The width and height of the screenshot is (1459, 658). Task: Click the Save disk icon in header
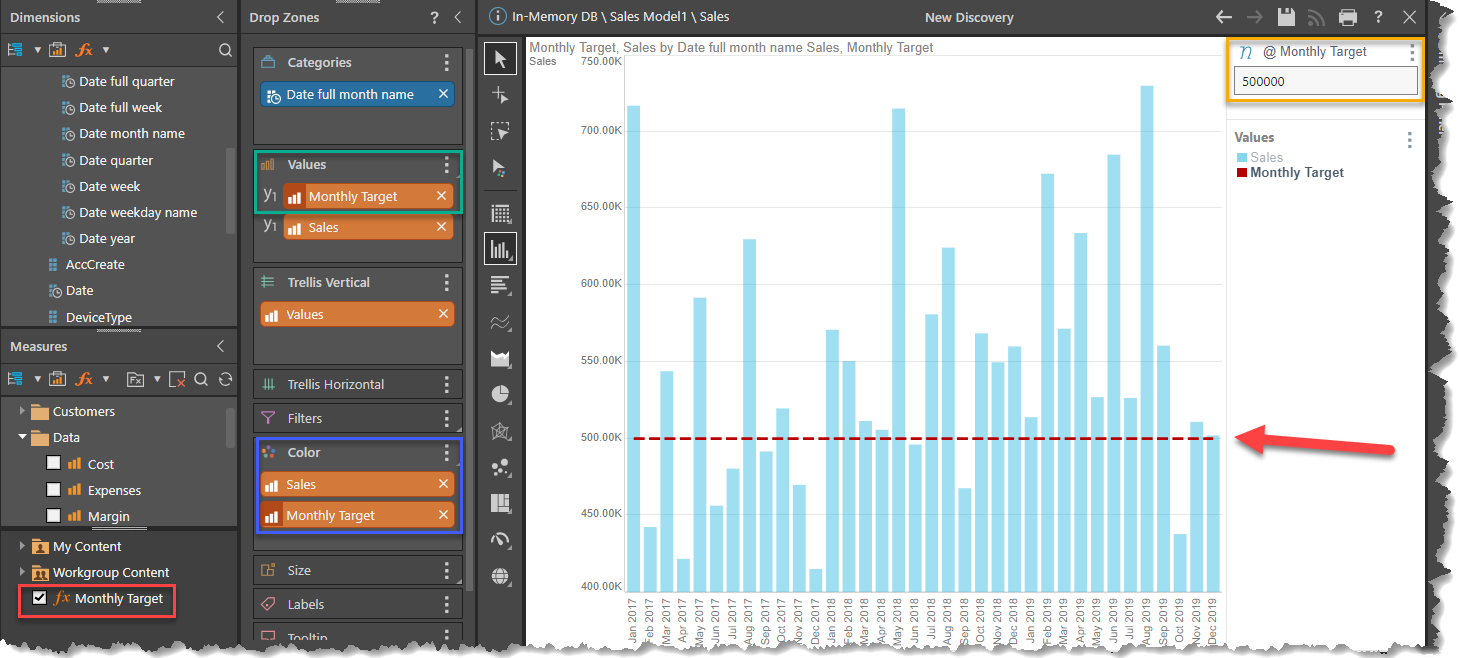(1287, 17)
